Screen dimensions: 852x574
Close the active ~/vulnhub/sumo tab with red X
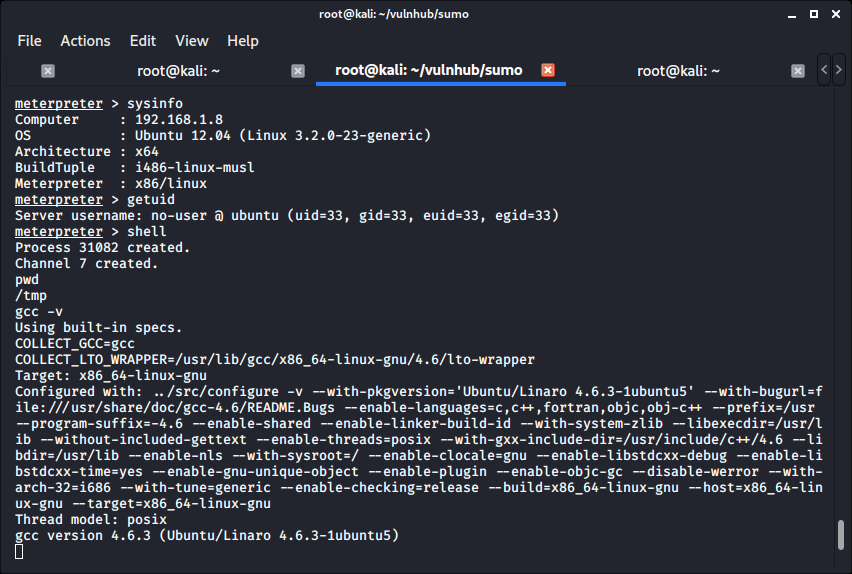(x=547, y=71)
